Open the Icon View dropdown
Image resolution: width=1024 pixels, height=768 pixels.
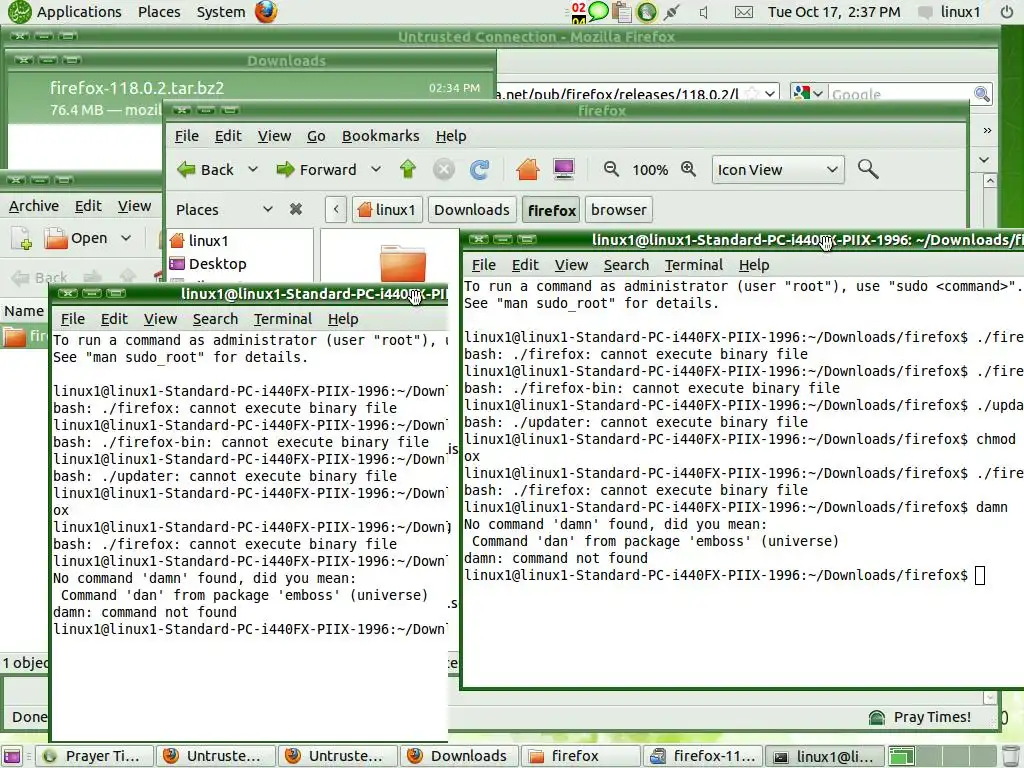778,170
